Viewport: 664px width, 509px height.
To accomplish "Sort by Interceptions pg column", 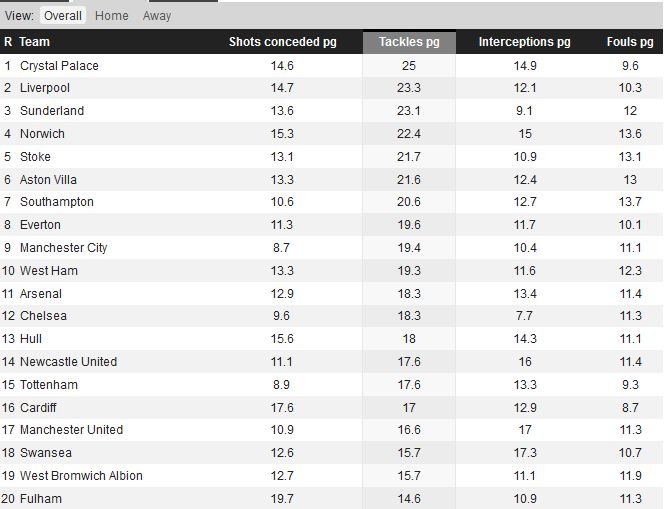I will (524, 41).
